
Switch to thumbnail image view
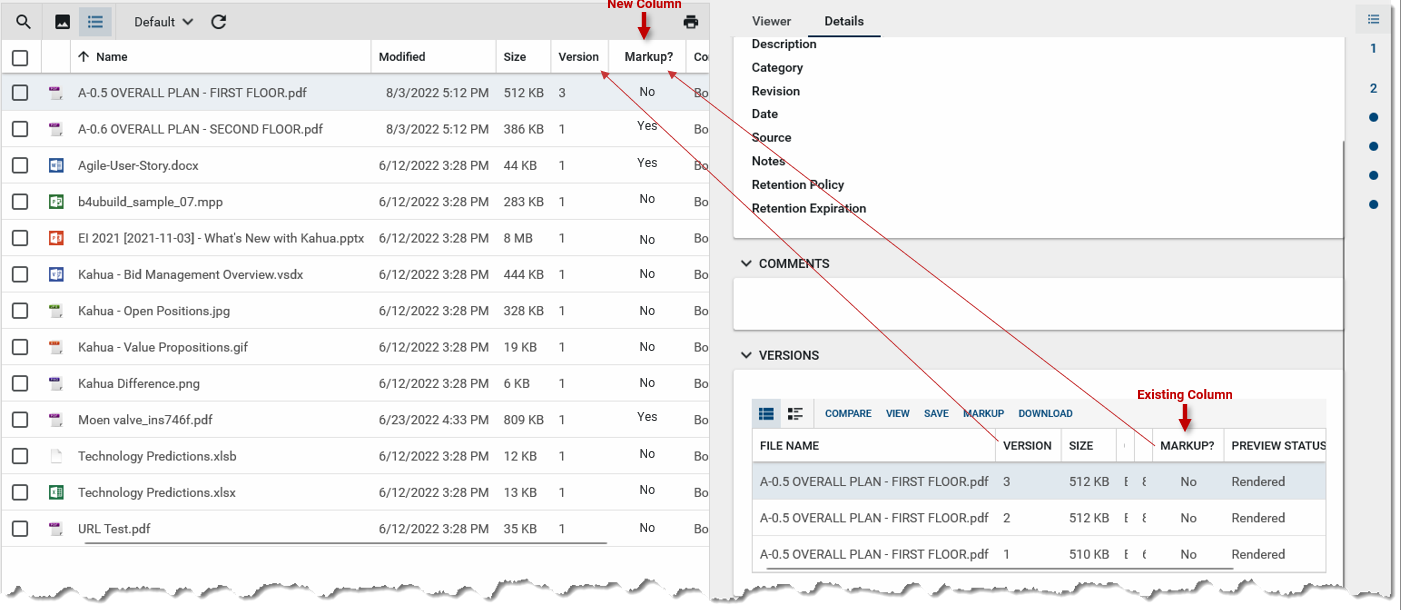[62, 22]
